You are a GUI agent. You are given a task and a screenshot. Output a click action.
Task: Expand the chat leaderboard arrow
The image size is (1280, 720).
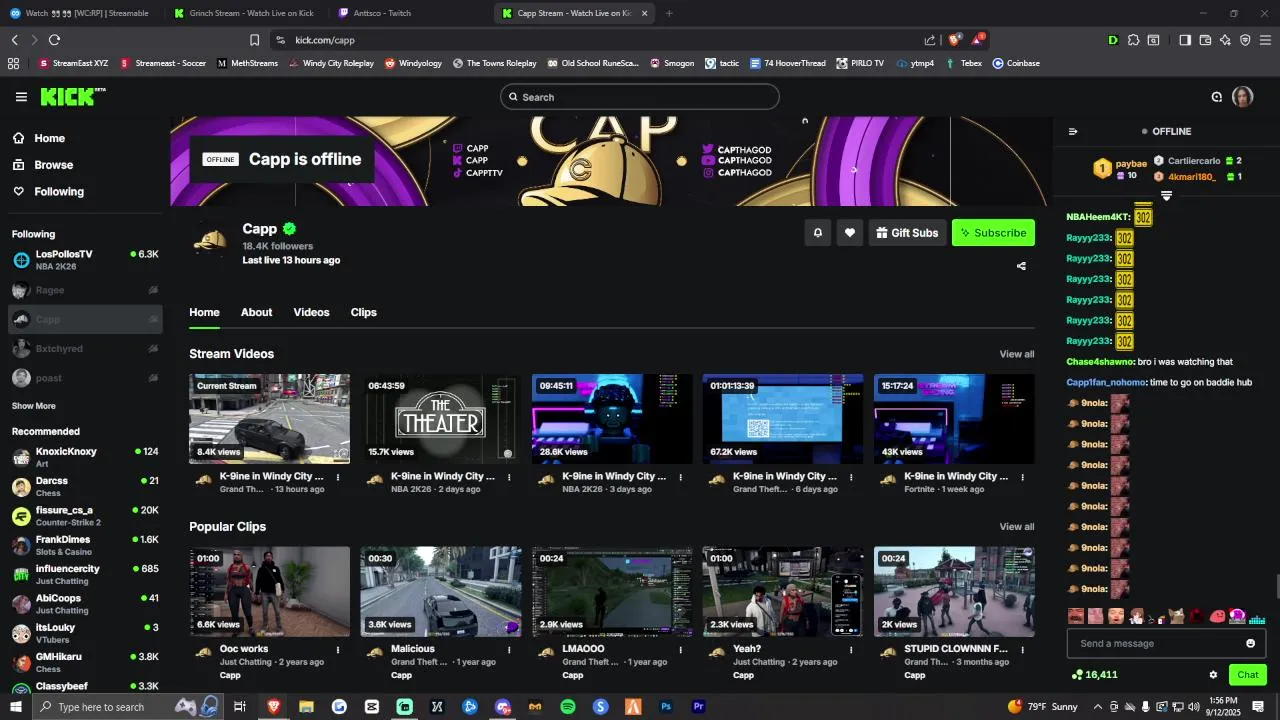(x=1166, y=195)
